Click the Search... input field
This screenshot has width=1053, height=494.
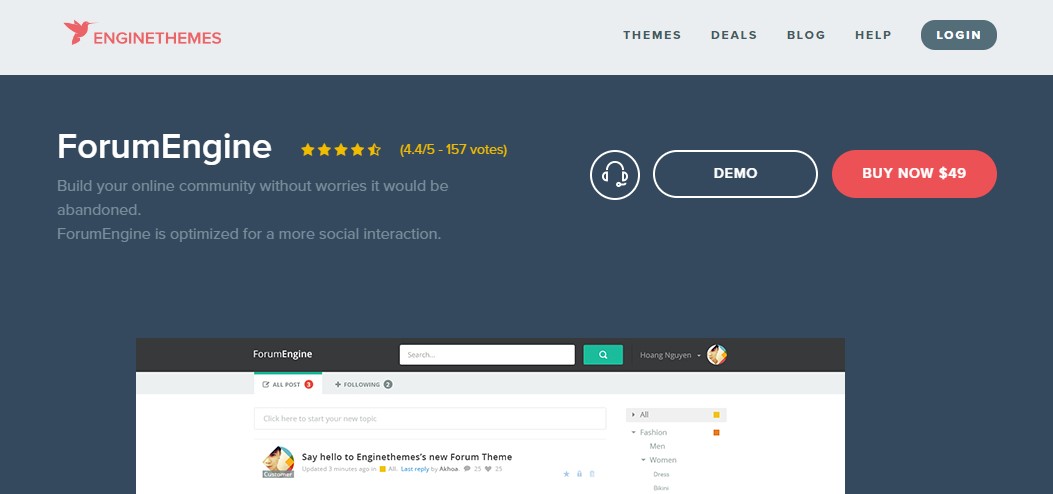(487, 354)
